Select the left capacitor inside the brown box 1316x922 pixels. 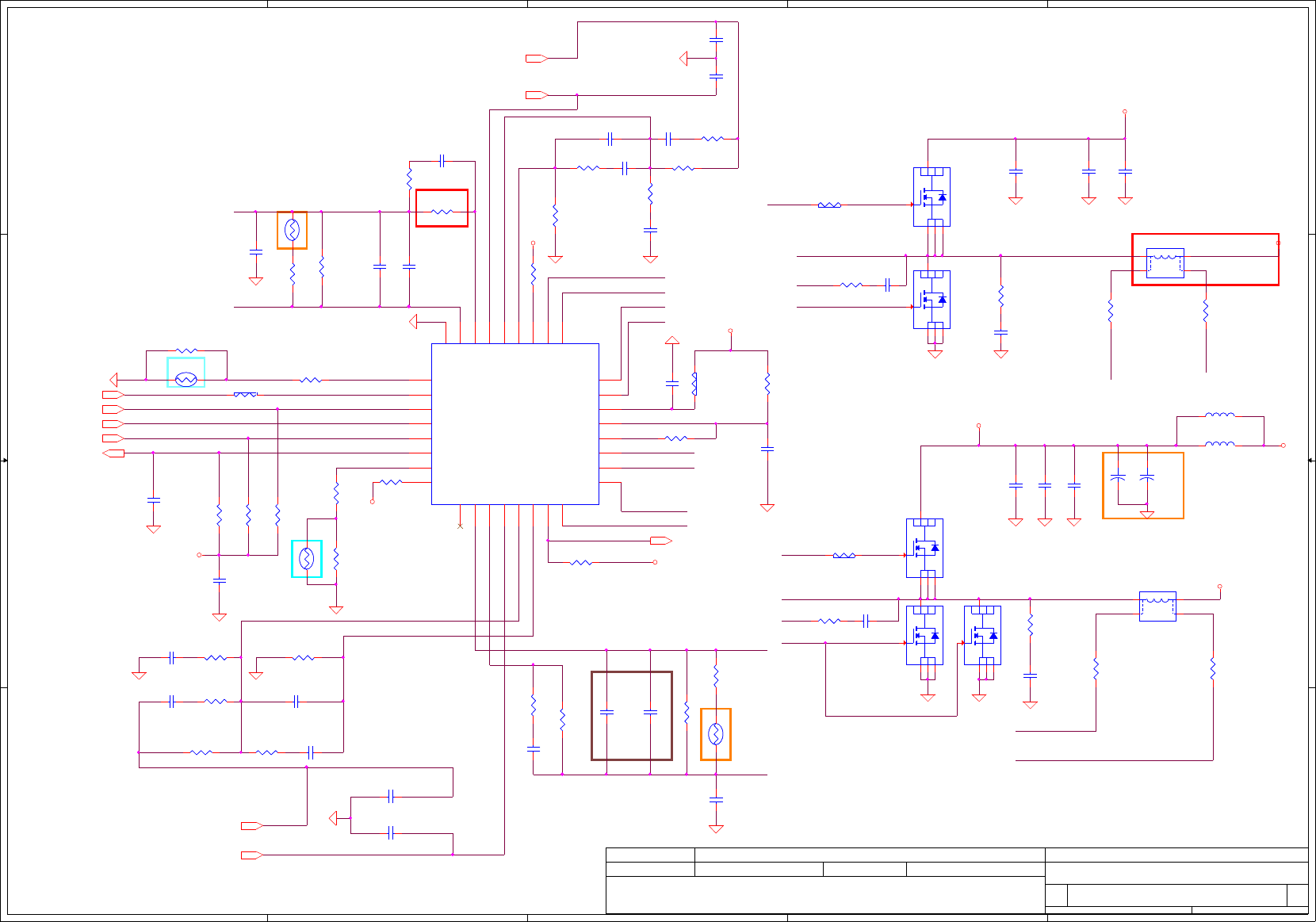[x=606, y=713]
